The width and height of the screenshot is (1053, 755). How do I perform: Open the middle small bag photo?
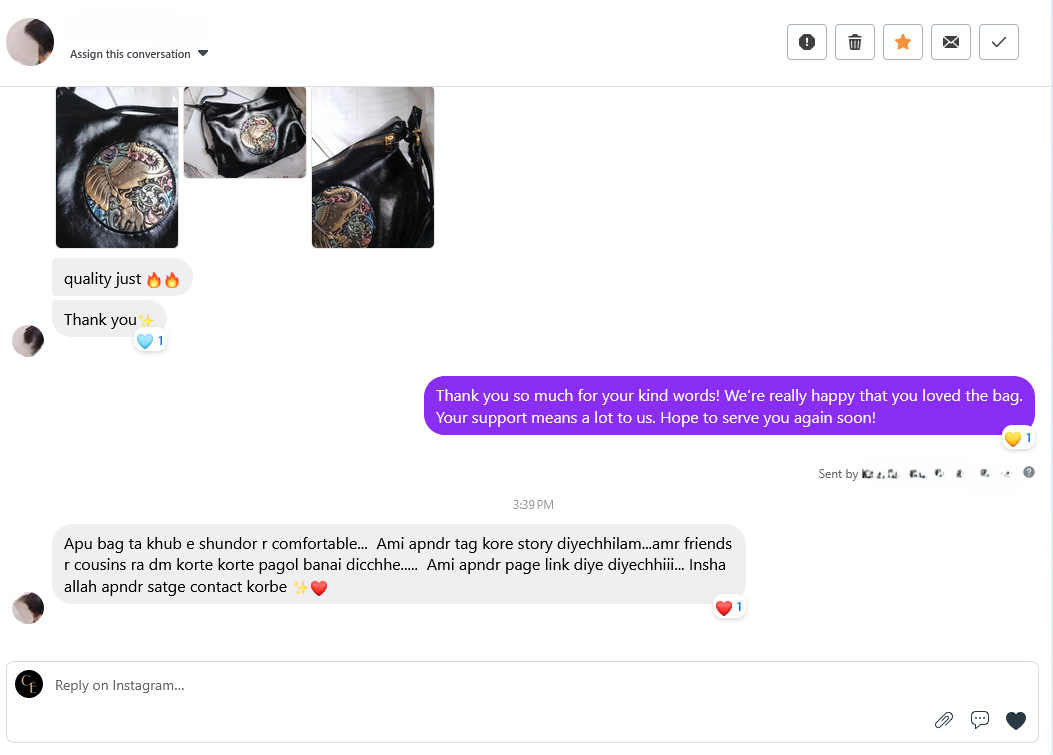click(244, 132)
